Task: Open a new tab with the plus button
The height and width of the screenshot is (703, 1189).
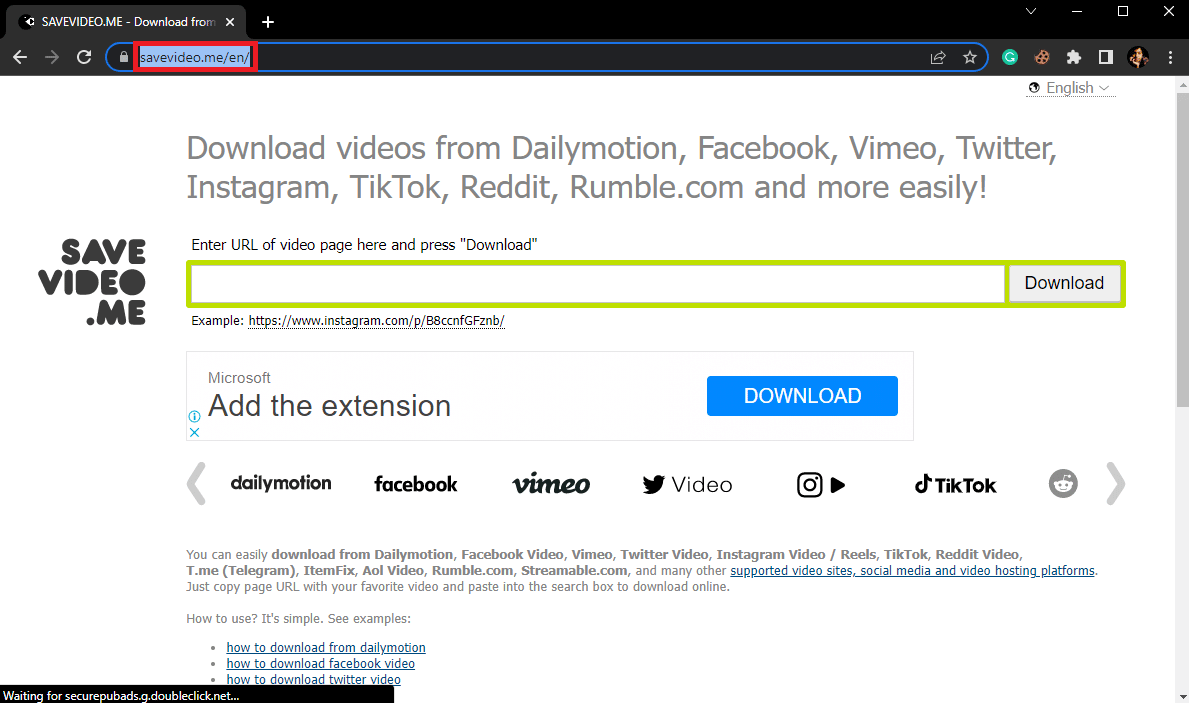Action: point(268,22)
